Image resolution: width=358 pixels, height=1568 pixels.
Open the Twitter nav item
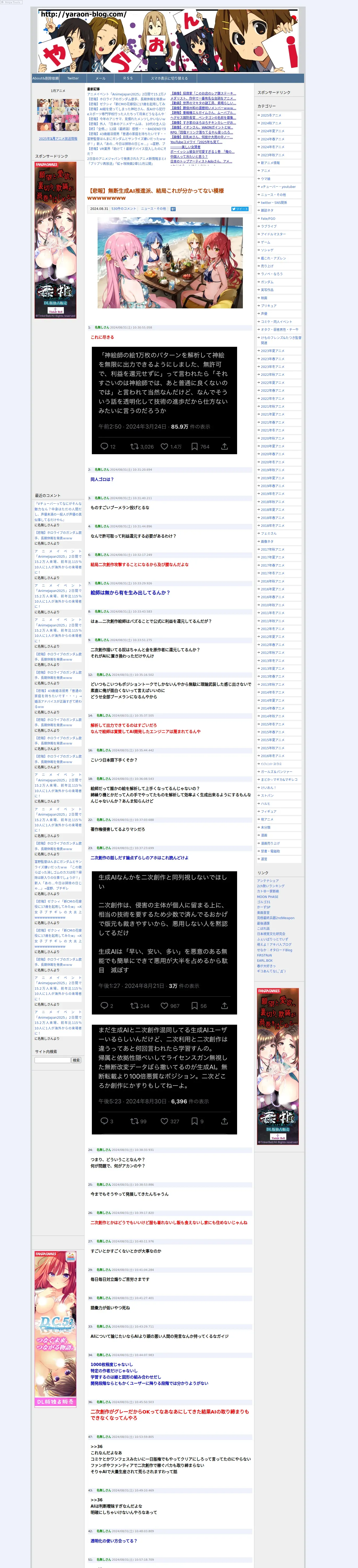pyautogui.click(x=73, y=78)
